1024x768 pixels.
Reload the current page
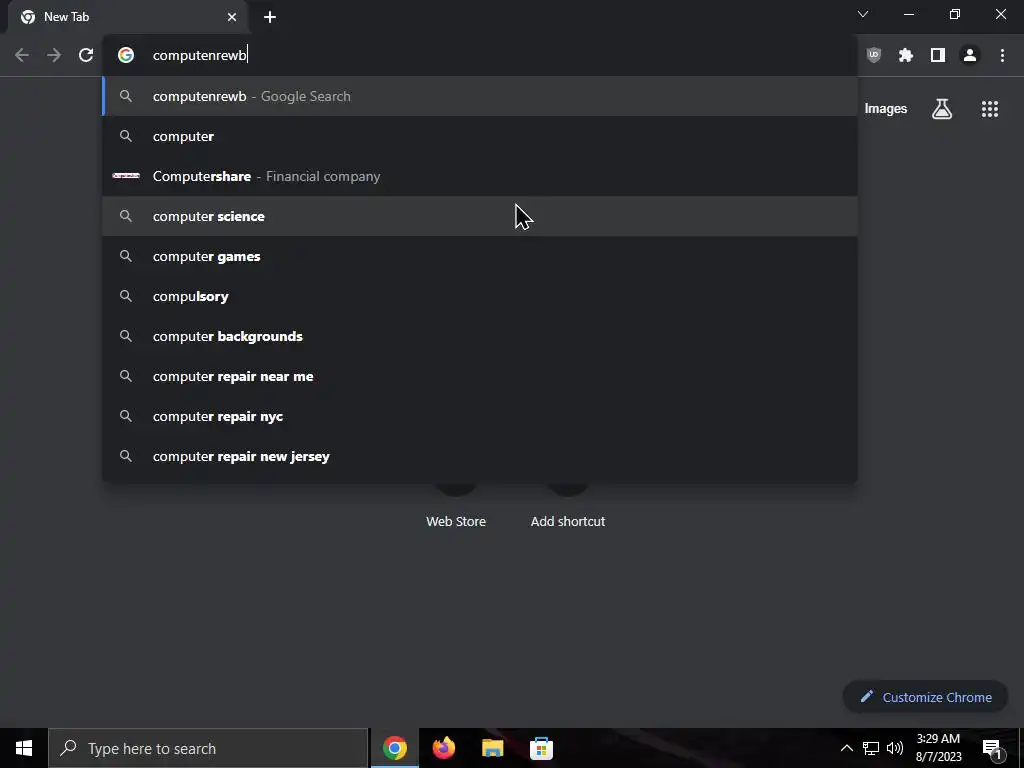(x=86, y=56)
